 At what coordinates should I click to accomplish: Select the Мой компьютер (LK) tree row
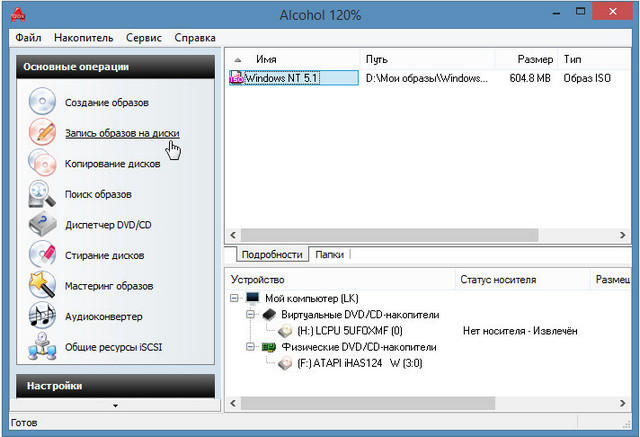coord(312,298)
